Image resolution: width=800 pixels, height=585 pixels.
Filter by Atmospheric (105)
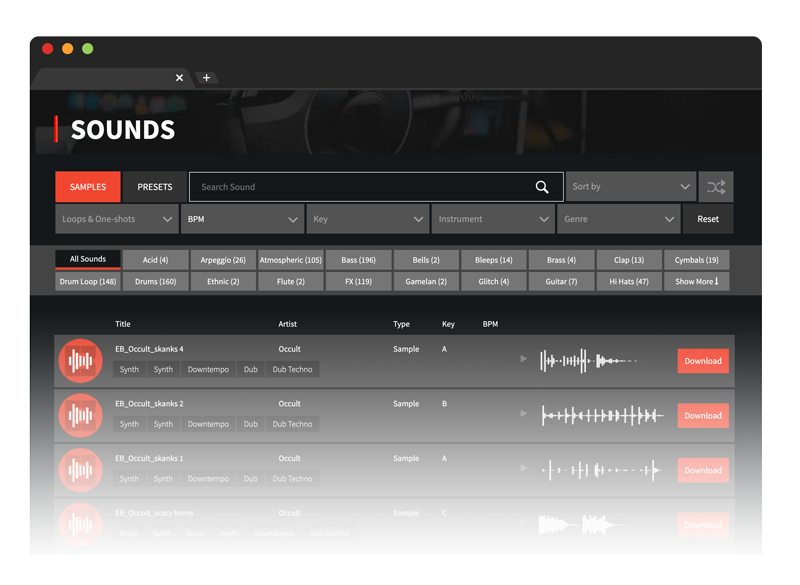click(x=291, y=260)
